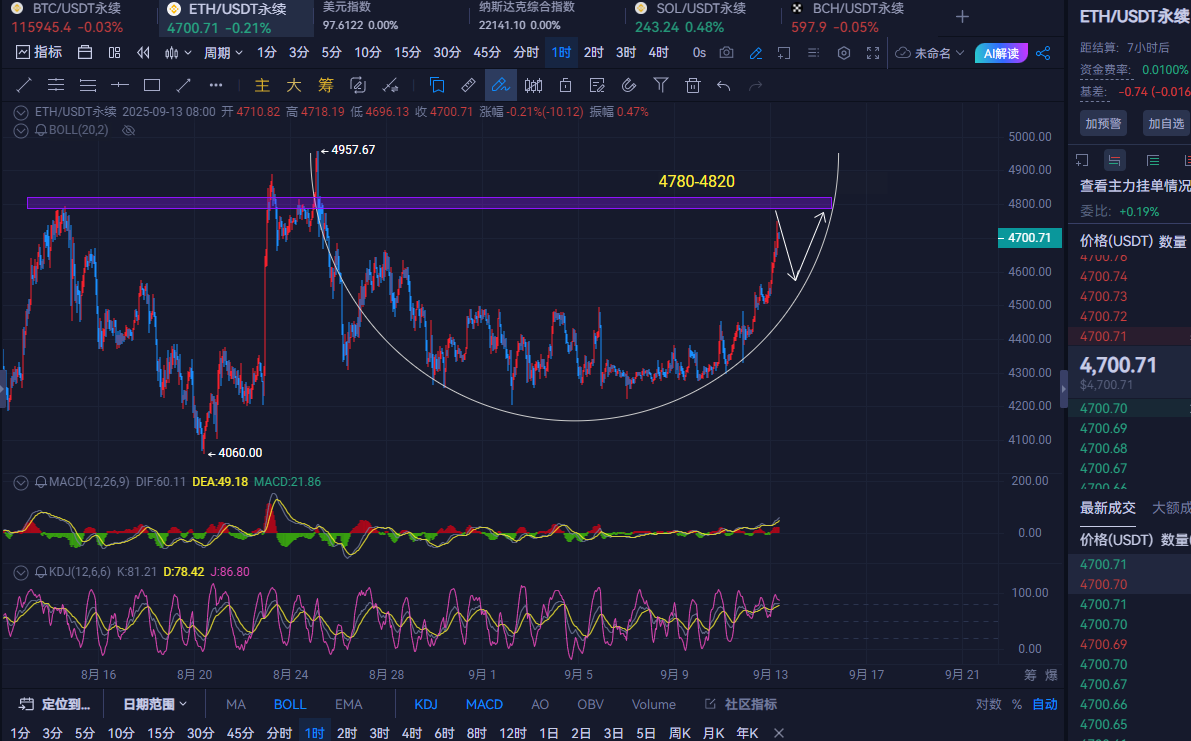Click the 加预警 alert button
The width and height of the screenshot is (1191, 741).
[x=1104, y=123]
